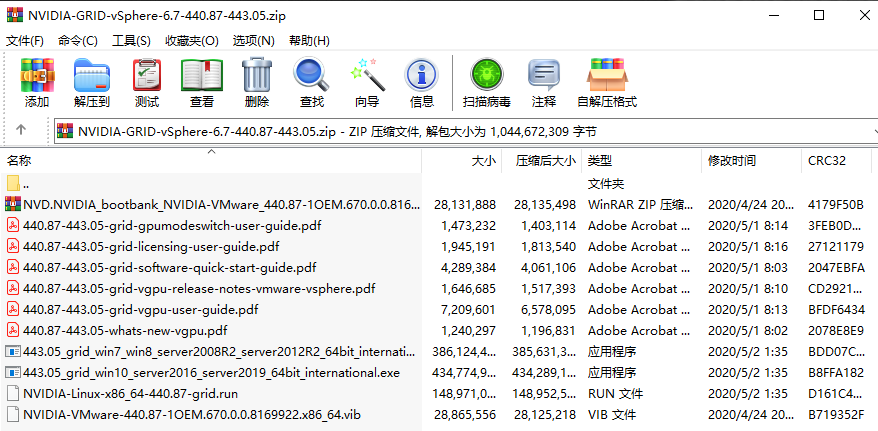The width and height of the screenshot is (878, 431).
Task: Click exe icon of win7_win8 installer
Action: click(x=13, y=352)
